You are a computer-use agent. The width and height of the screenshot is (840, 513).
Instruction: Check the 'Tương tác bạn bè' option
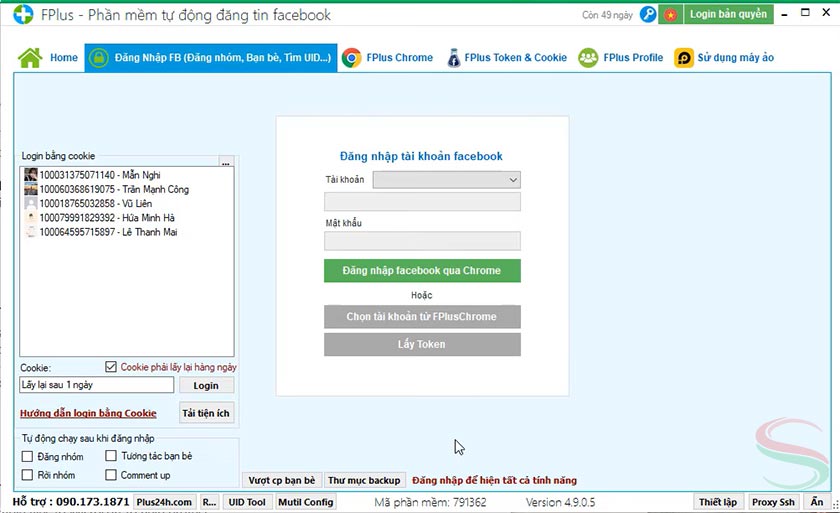(x=111, y=457)
